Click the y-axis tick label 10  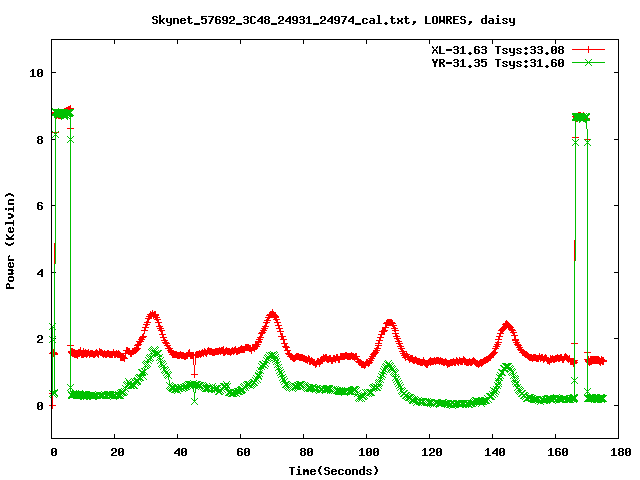[36, 73]
